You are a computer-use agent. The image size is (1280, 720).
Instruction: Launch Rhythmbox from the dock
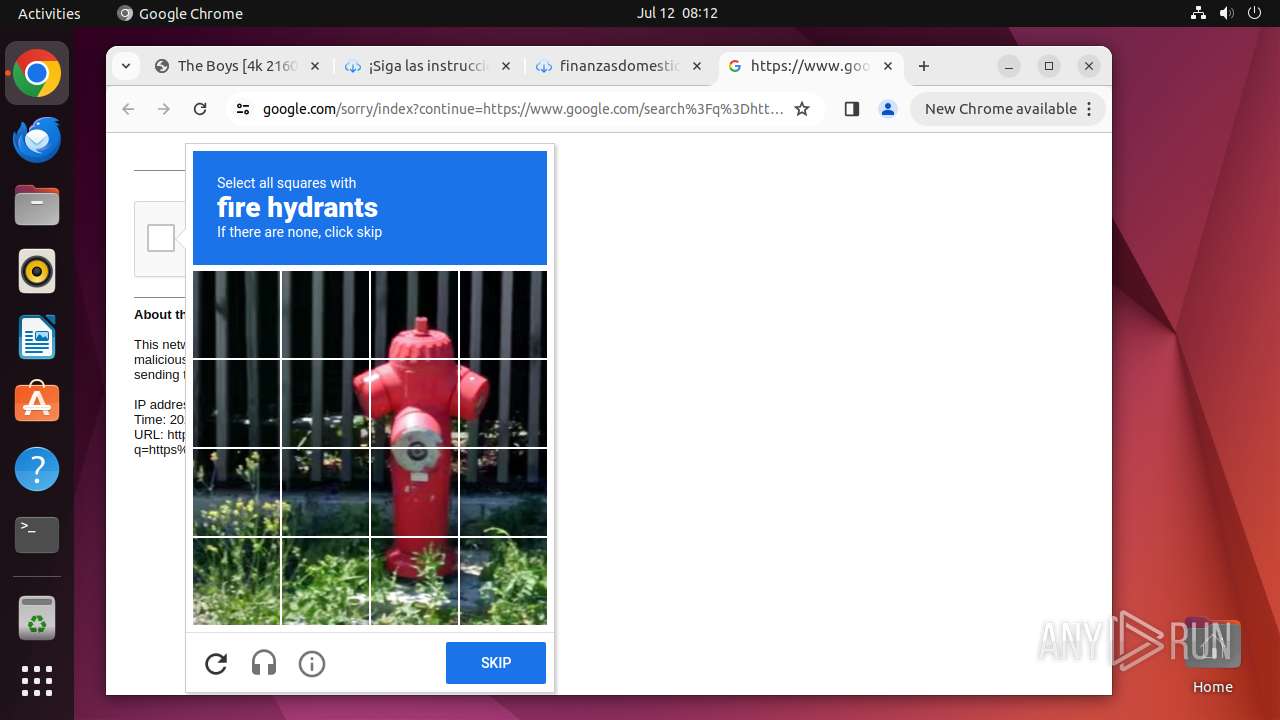pyautogui.click(x=37, y=272)
